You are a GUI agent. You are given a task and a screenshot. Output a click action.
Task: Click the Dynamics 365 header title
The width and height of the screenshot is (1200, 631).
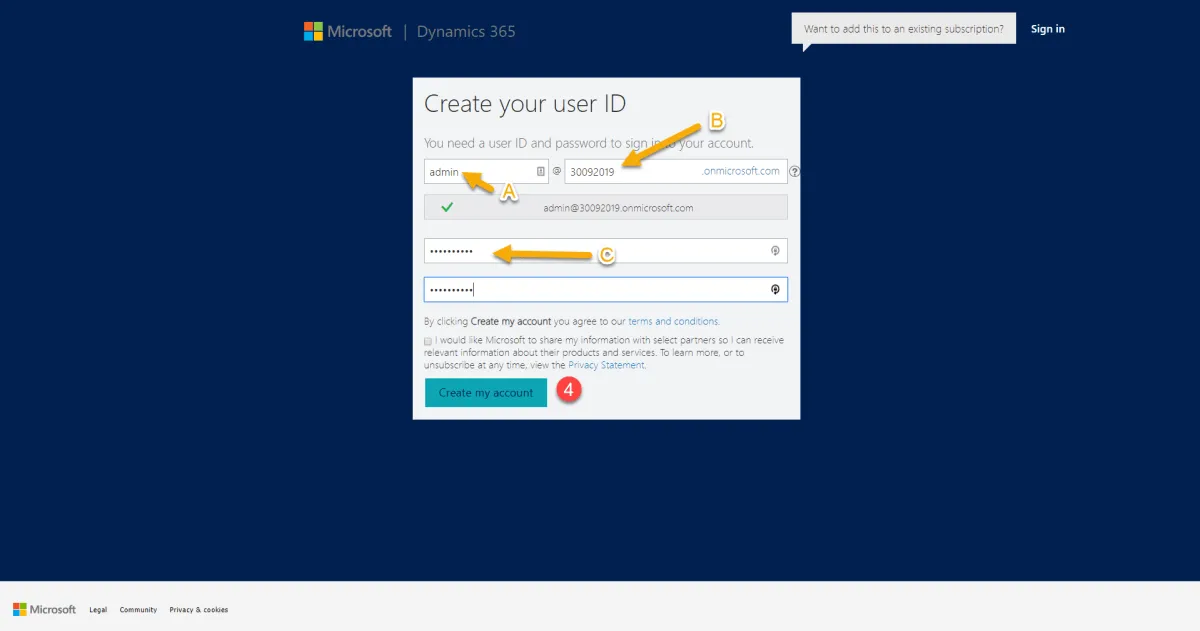click(x=466, y=31)
